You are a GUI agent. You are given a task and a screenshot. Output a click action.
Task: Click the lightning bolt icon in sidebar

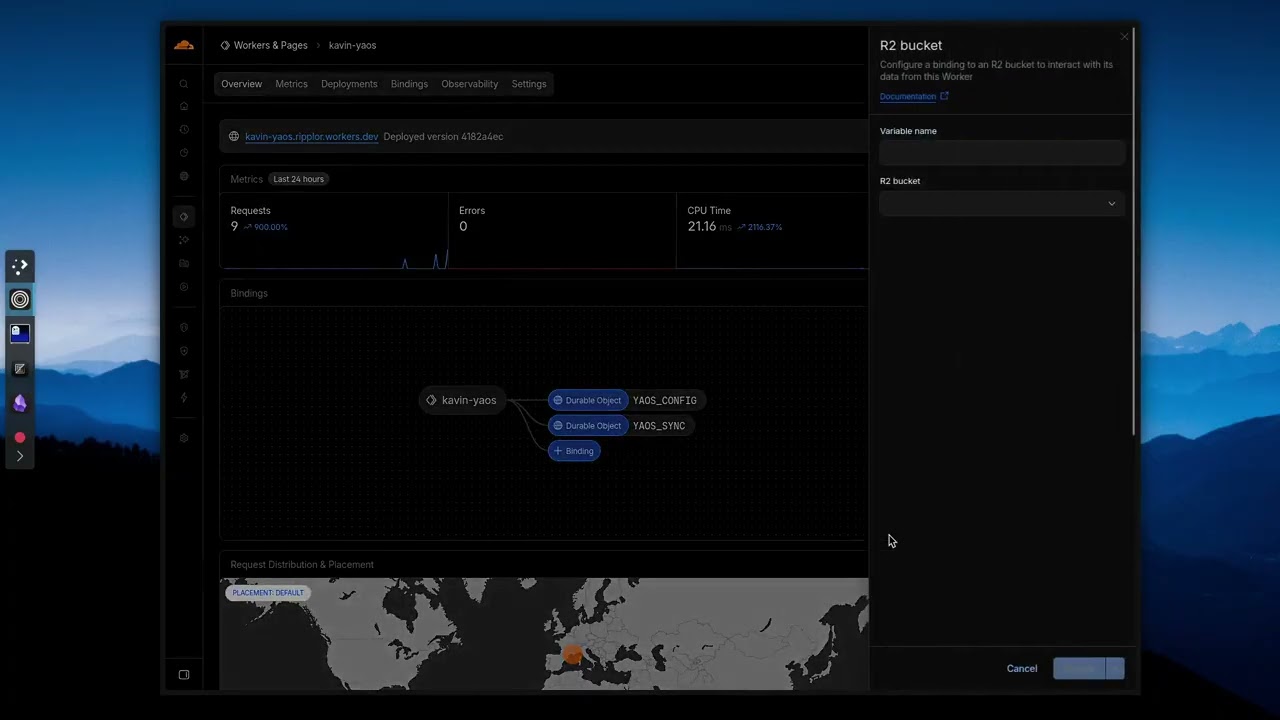184,397
